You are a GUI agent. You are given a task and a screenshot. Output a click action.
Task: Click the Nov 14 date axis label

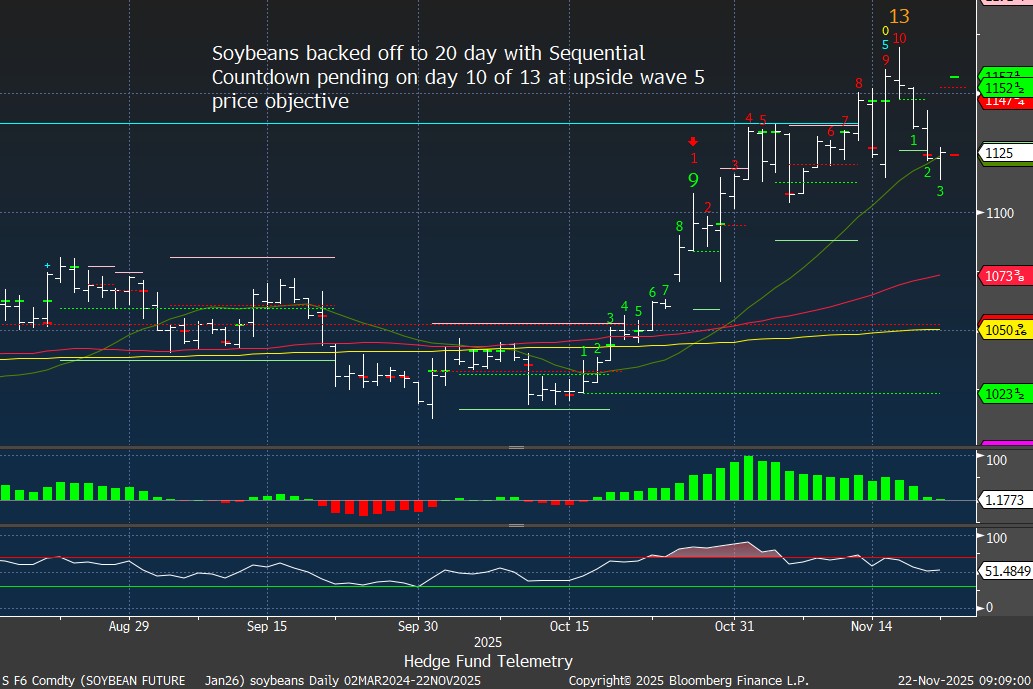click(871, 627)
